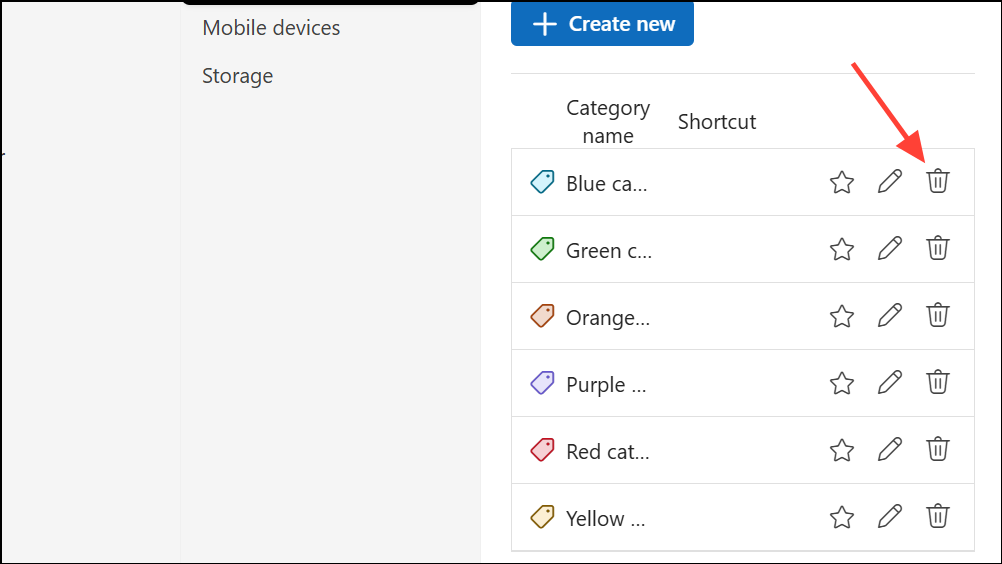Screen dimensions: 1002x564
Task: Edit the Blue category
Action: click(889, 182)
